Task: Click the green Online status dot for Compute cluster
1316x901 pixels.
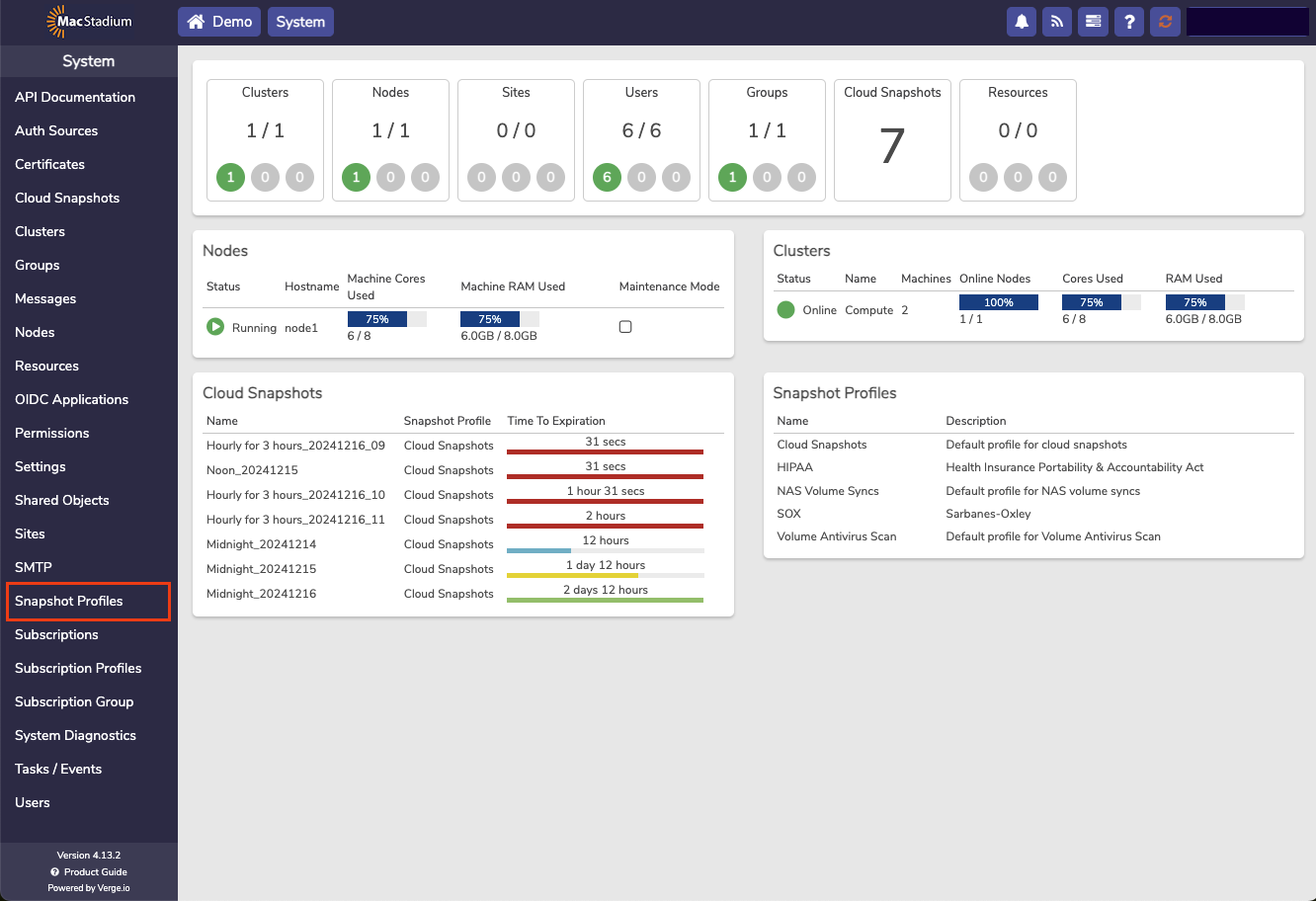Action: tap(785, 310)
